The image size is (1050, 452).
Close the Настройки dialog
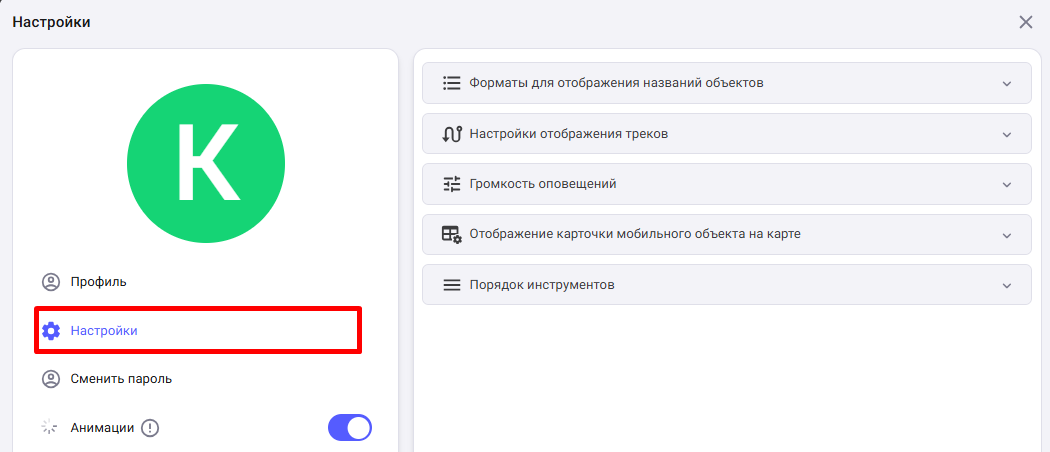pos(1025,22)
